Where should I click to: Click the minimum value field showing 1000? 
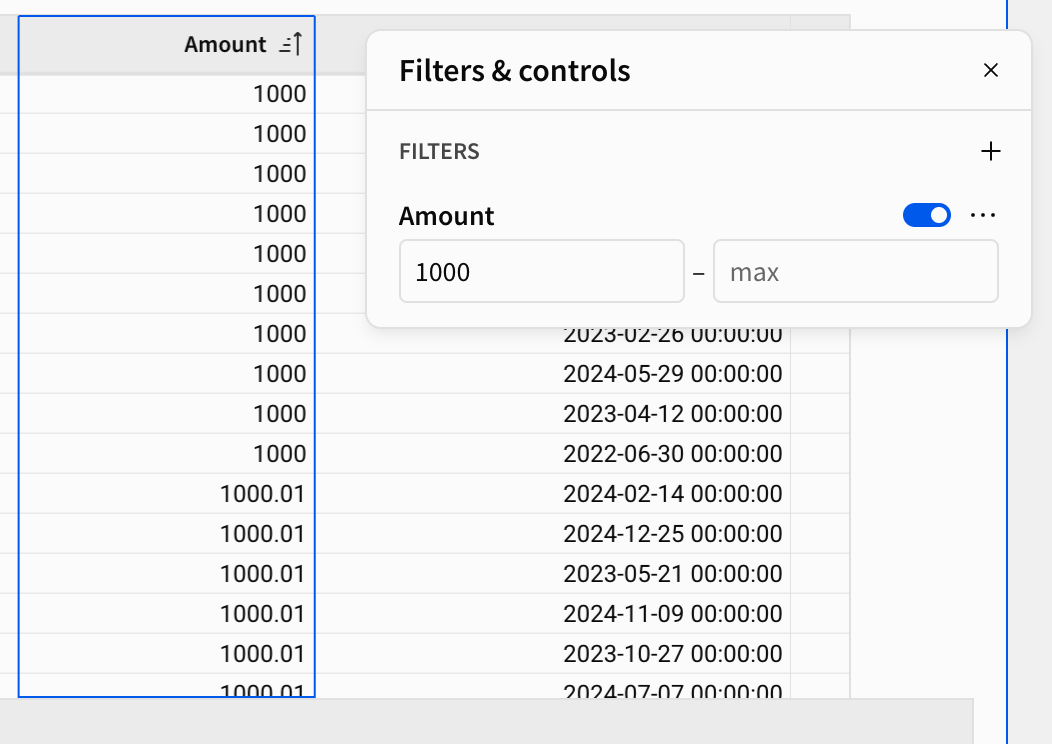(541, 271)
